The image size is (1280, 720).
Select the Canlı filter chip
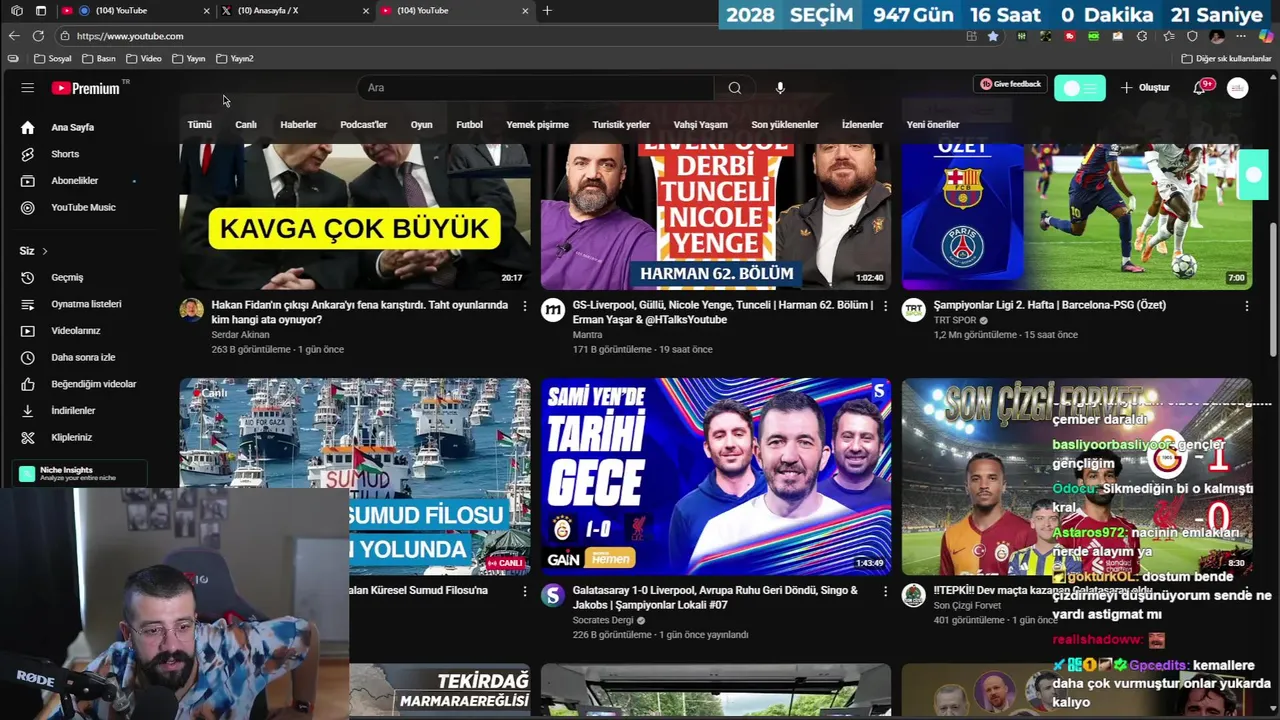(246, 125)
